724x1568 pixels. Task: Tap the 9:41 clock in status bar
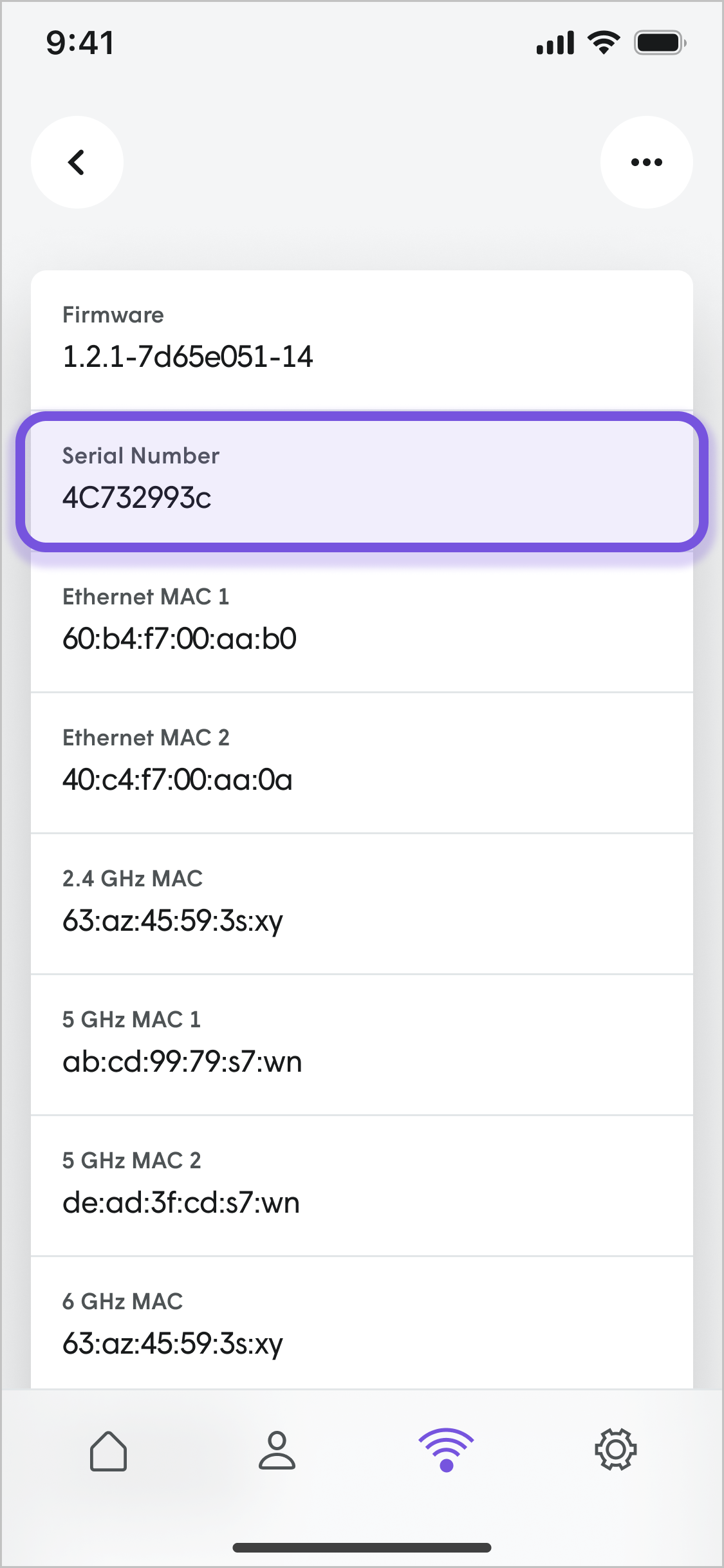click(80, 43)
